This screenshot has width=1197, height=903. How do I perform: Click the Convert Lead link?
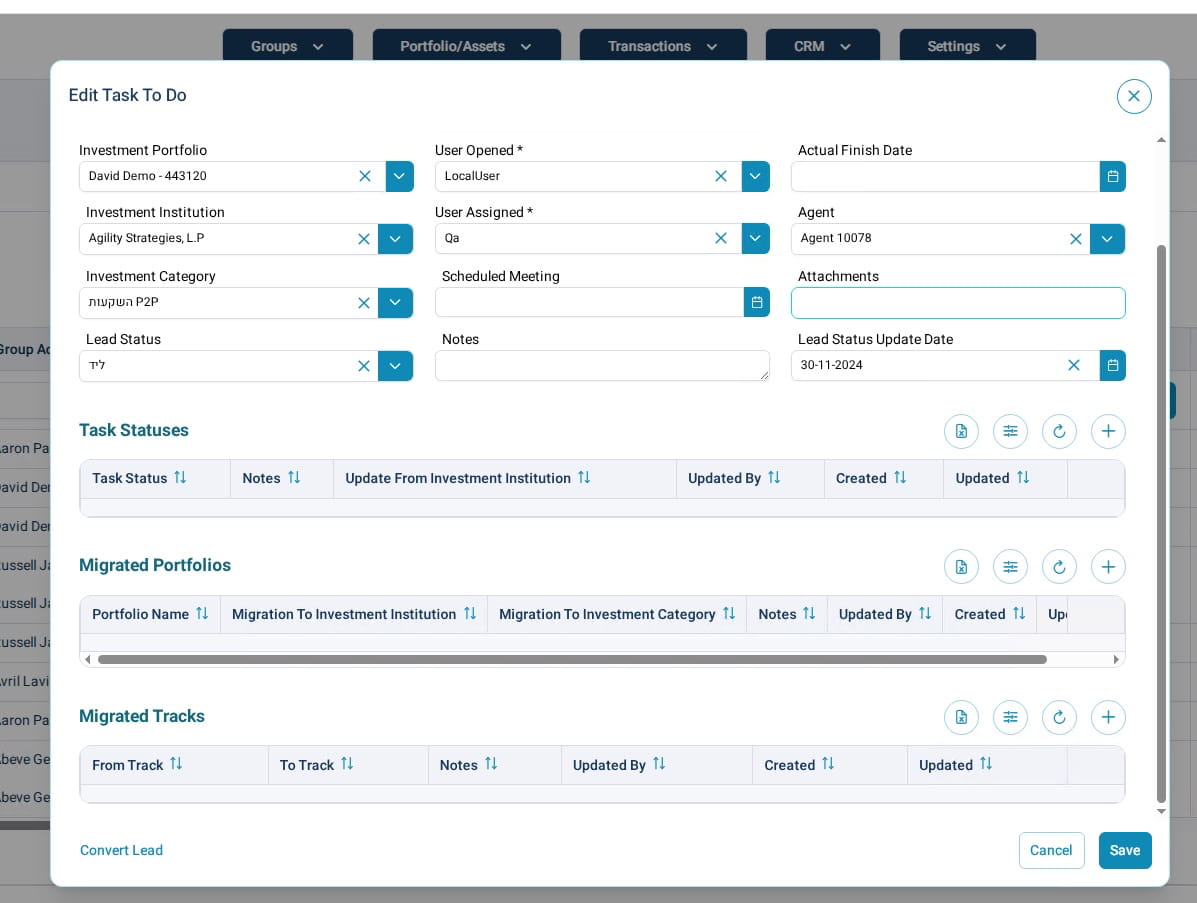[121, 850]
